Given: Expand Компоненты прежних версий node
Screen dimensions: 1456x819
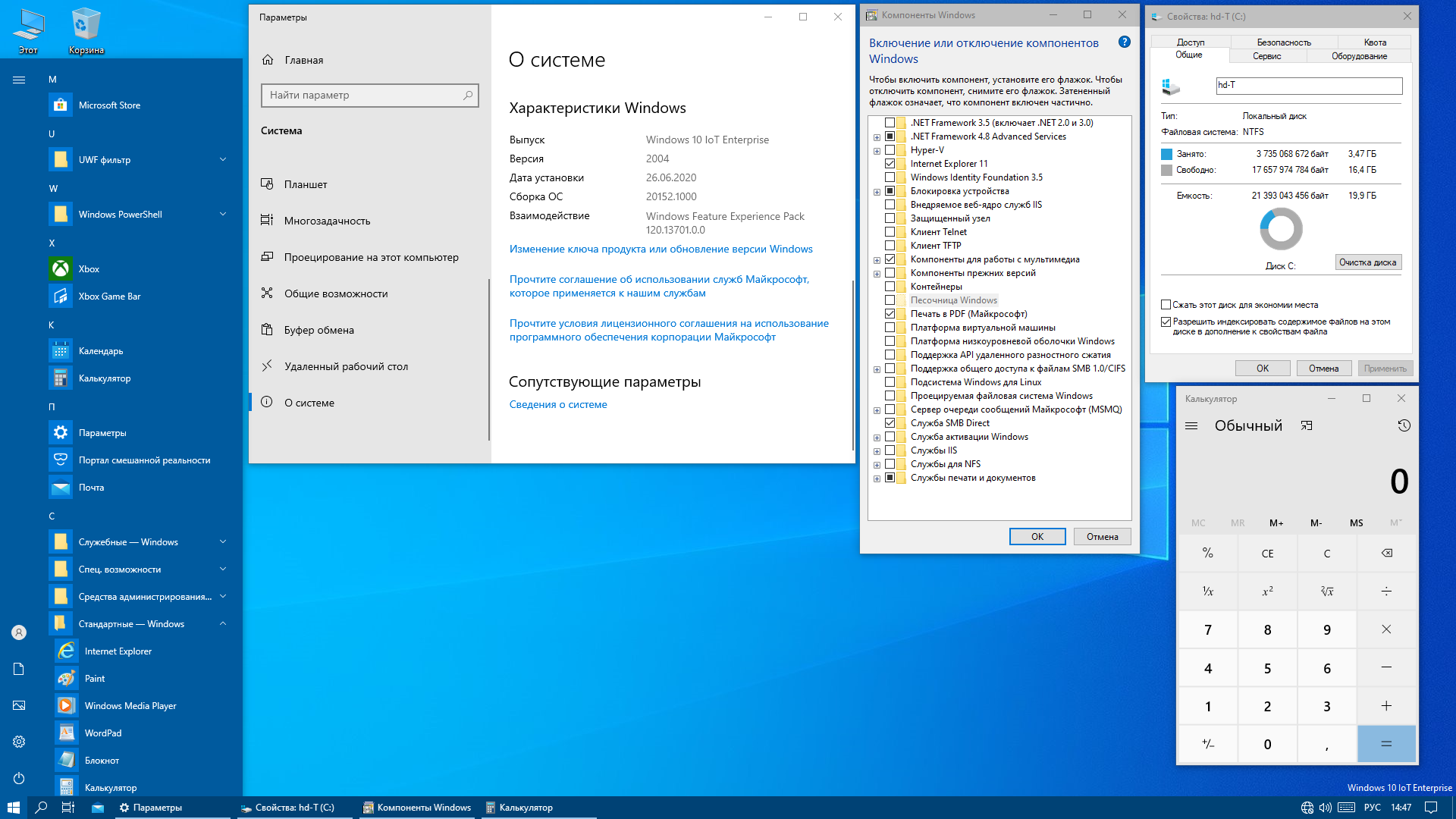Looking at the screenshot, I should 877,274.
